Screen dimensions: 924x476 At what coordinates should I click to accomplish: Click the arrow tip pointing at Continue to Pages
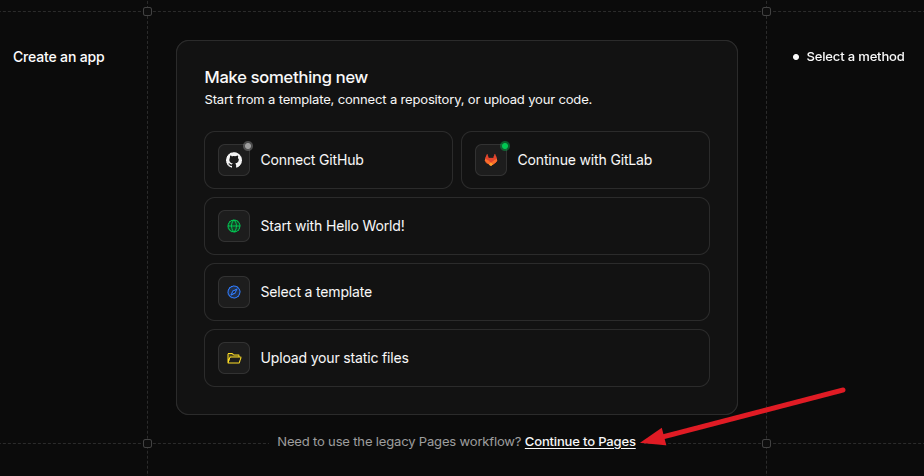[646, 442]
